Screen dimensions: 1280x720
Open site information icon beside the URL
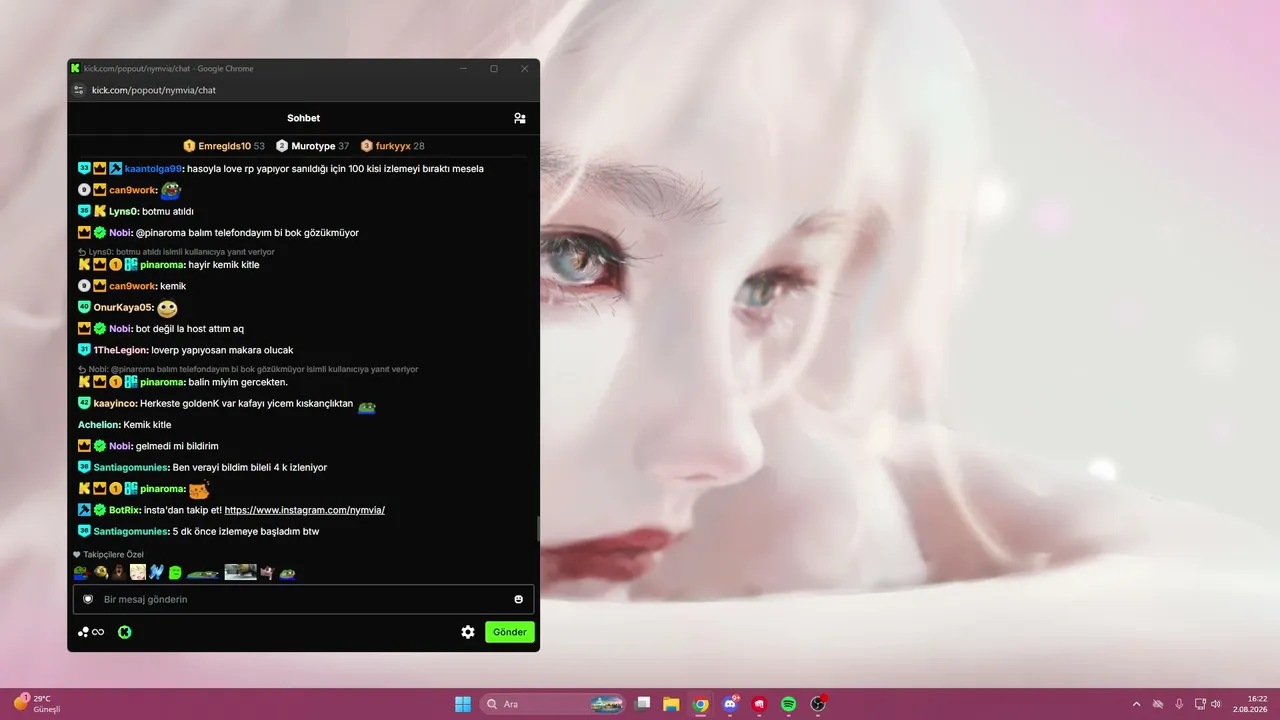(79, 90)
